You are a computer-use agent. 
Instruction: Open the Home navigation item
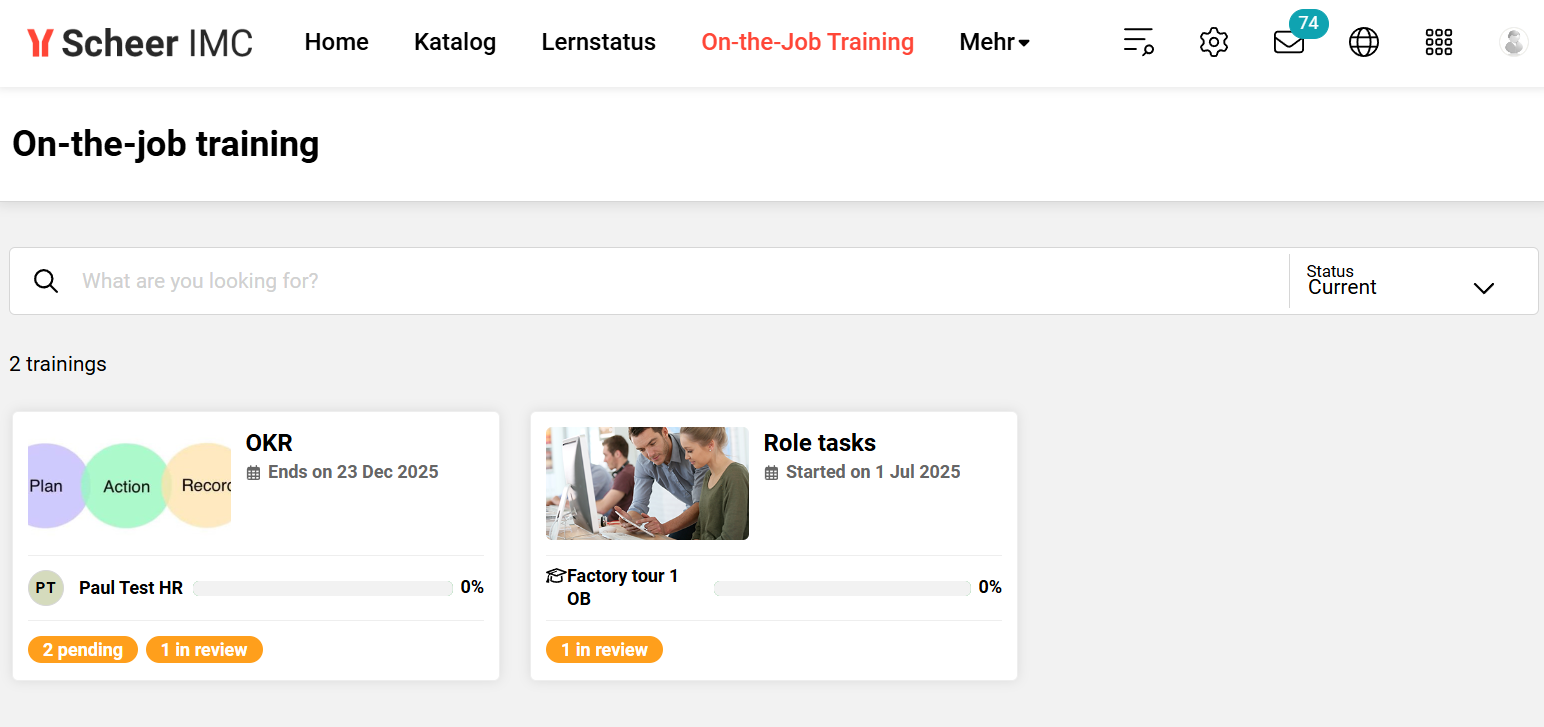[336, 42]
